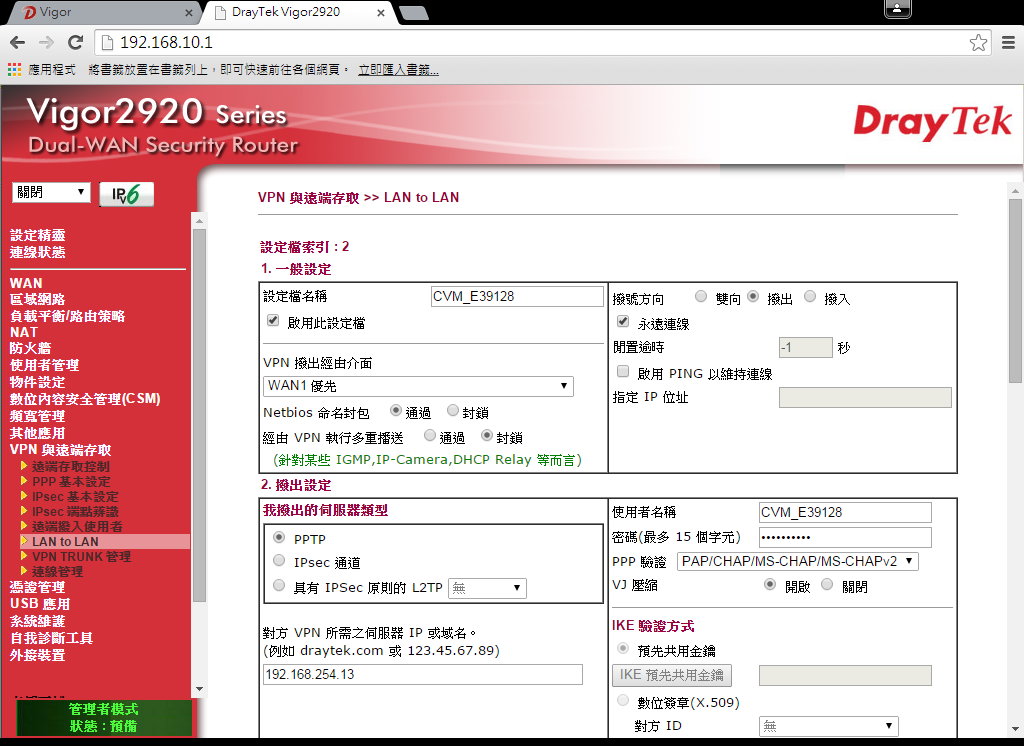This screenshot has width=1024, height=746.
Task: Click the IPv6 icon button
Action: [126, 194]
